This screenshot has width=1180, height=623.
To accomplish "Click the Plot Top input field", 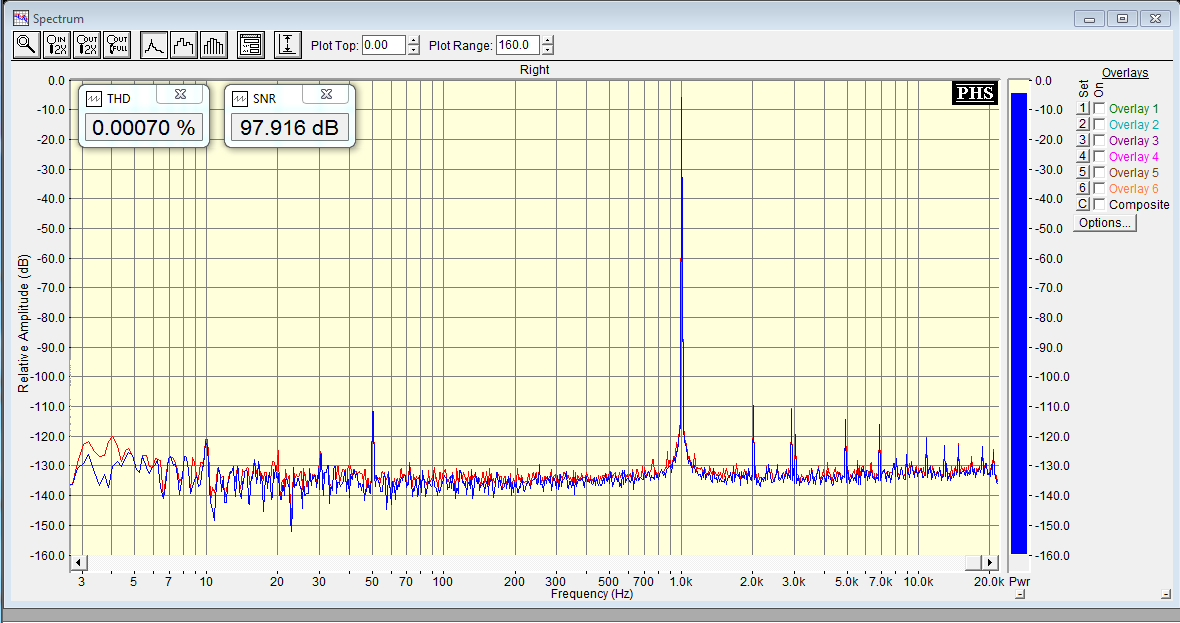I will [x=384, y=45].
